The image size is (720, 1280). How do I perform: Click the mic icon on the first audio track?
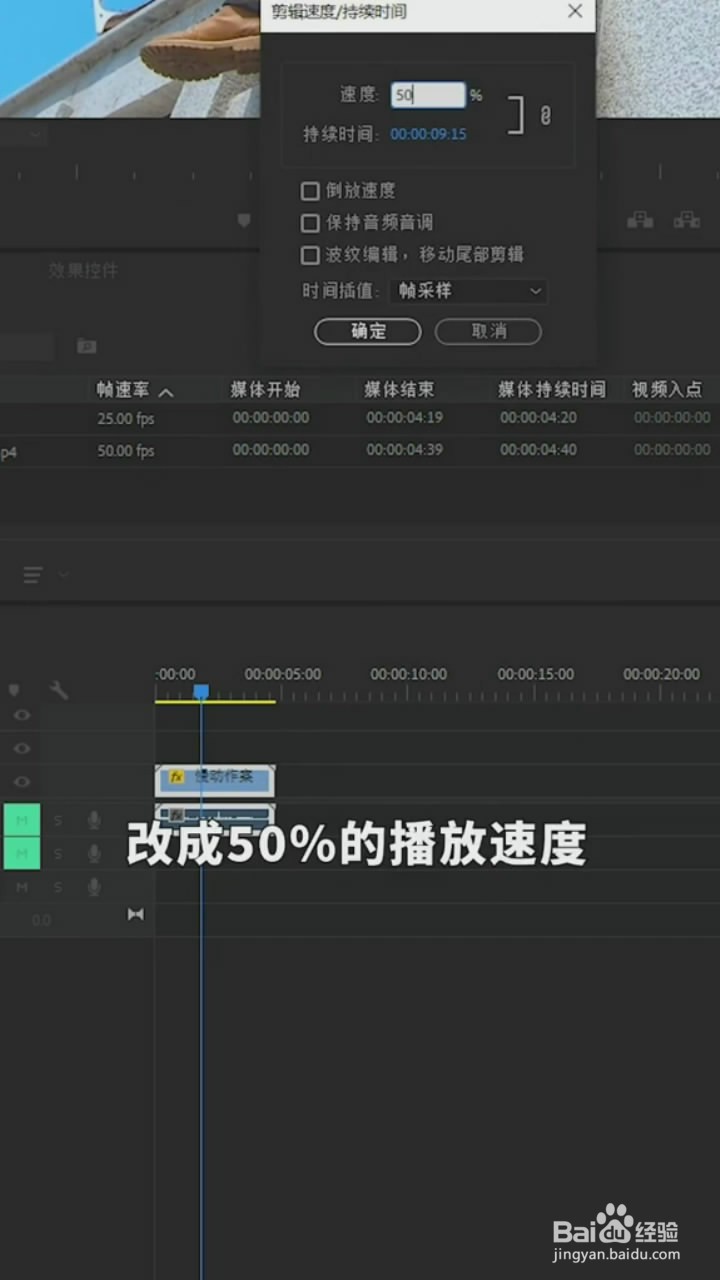[94, 820]
